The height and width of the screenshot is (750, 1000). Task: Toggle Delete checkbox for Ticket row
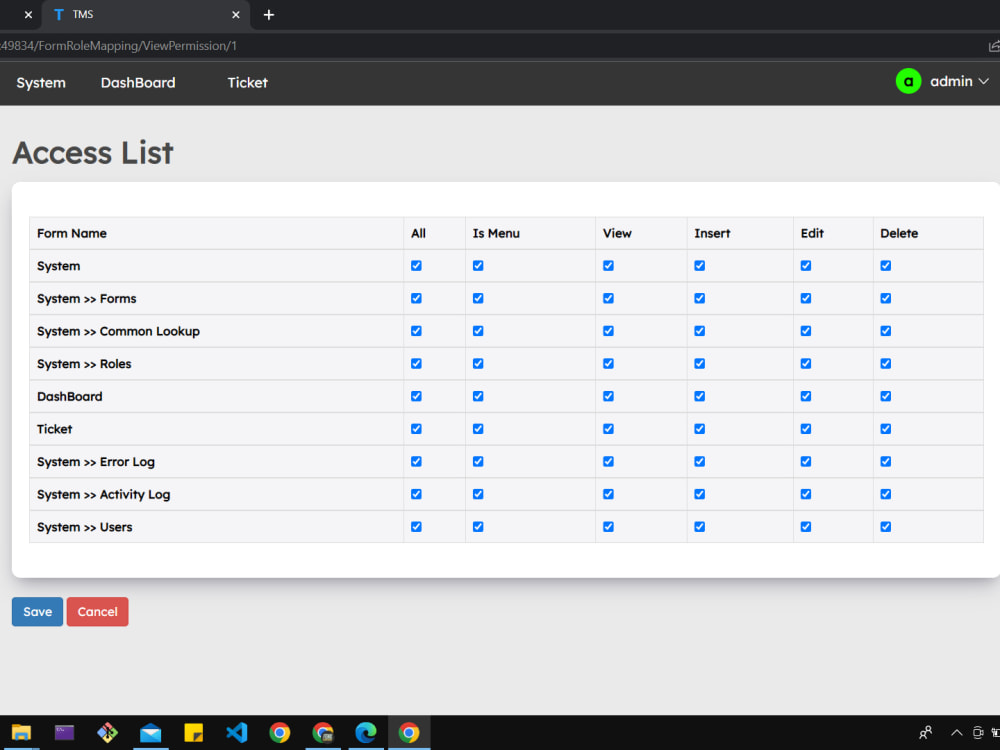tap(886, 429)
